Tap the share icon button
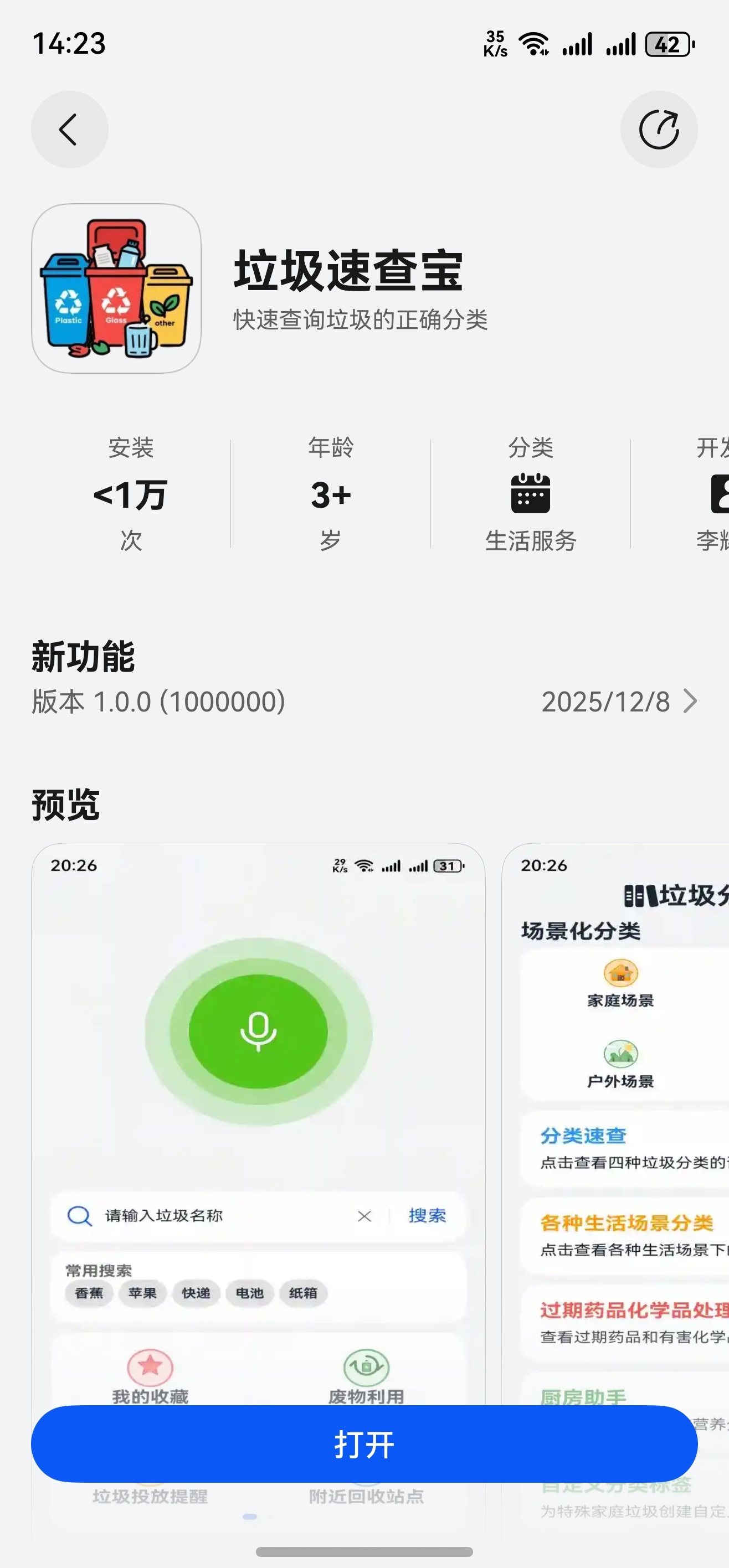 click(659, 130)
